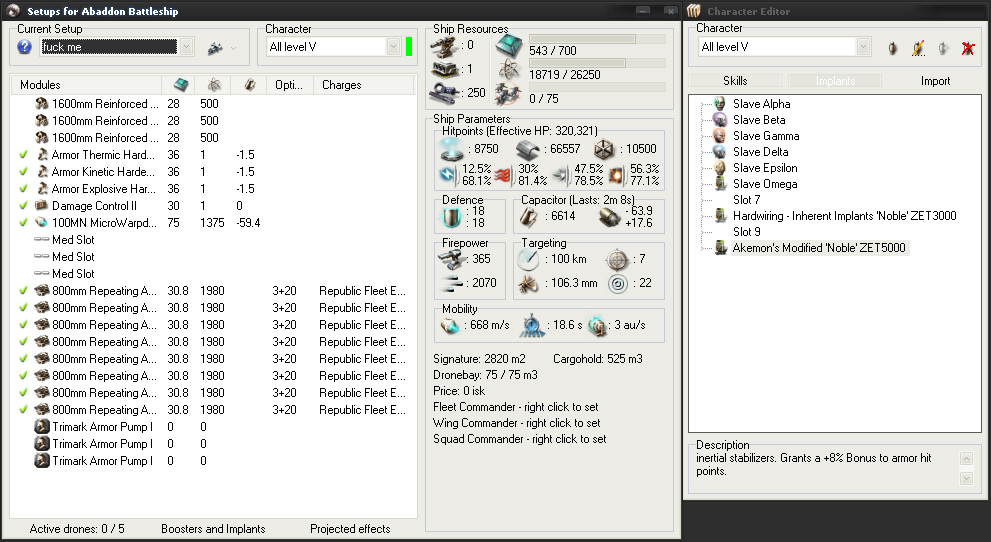991x542 pixels.
Task: Click the powergrid icon next to 18719 / 26250
Action: click(509, 69)
